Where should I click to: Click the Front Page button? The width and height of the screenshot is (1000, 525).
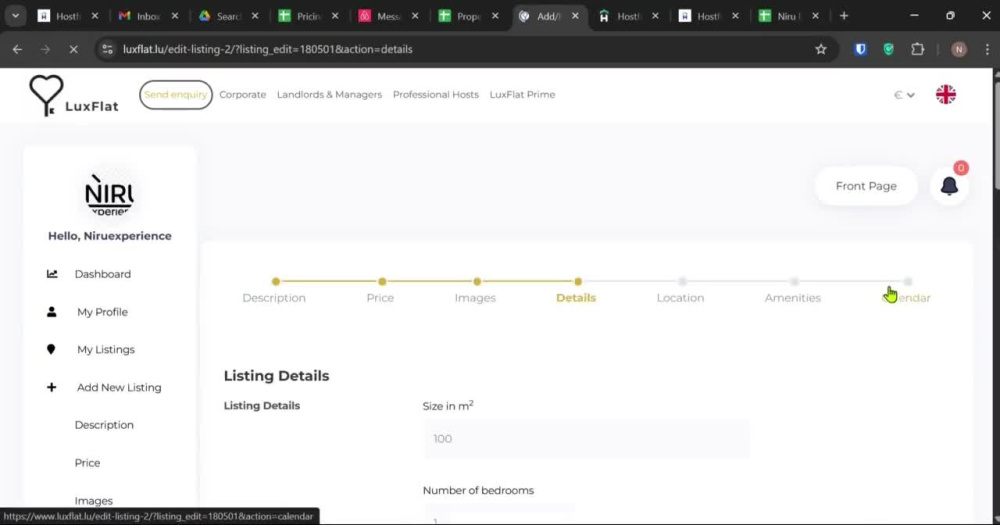tap(866, 186)
